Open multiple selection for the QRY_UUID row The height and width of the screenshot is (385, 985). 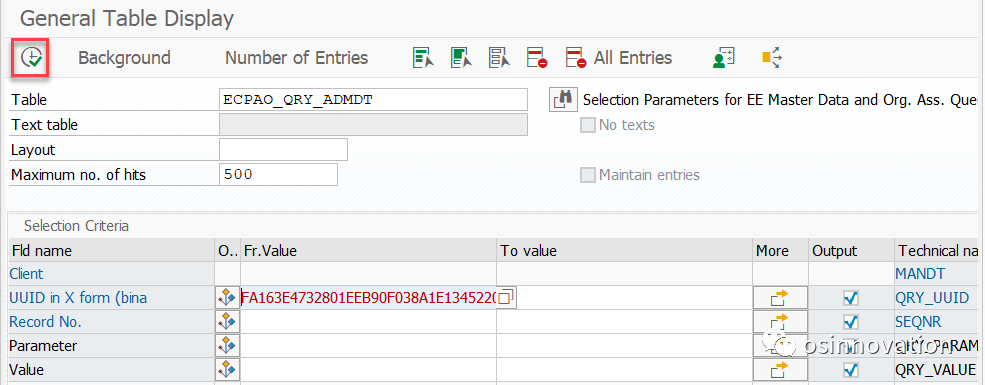tap(780, 298)
